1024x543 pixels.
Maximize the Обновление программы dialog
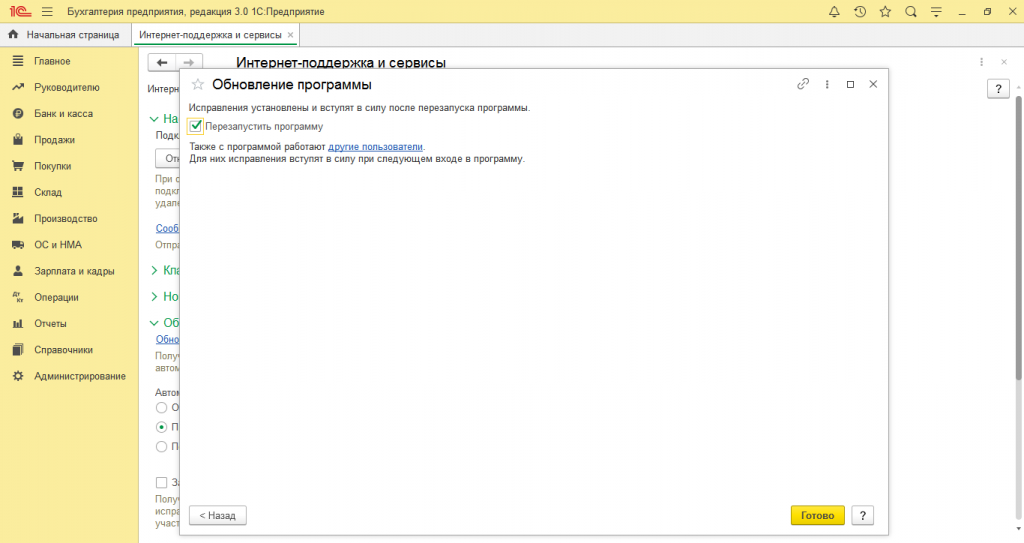coord(850,84)
